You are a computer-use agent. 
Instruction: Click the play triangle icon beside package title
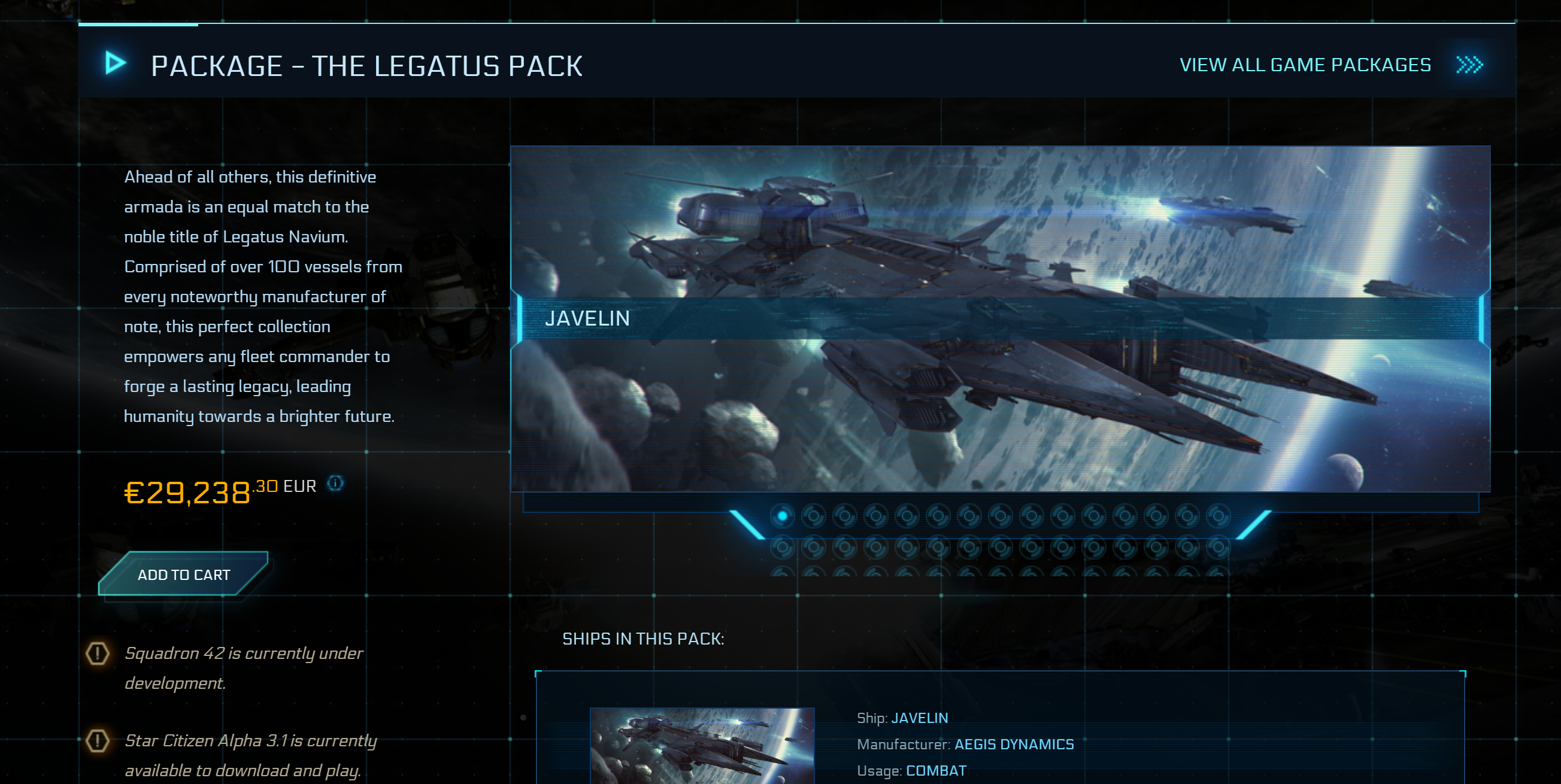point(115,63)
